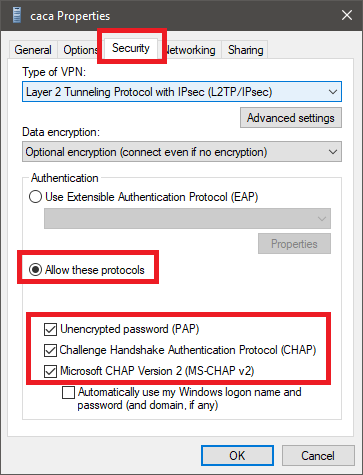This screenshot has width=363, height=475.
Task: Open the Options tab
Action: [80, 50]
